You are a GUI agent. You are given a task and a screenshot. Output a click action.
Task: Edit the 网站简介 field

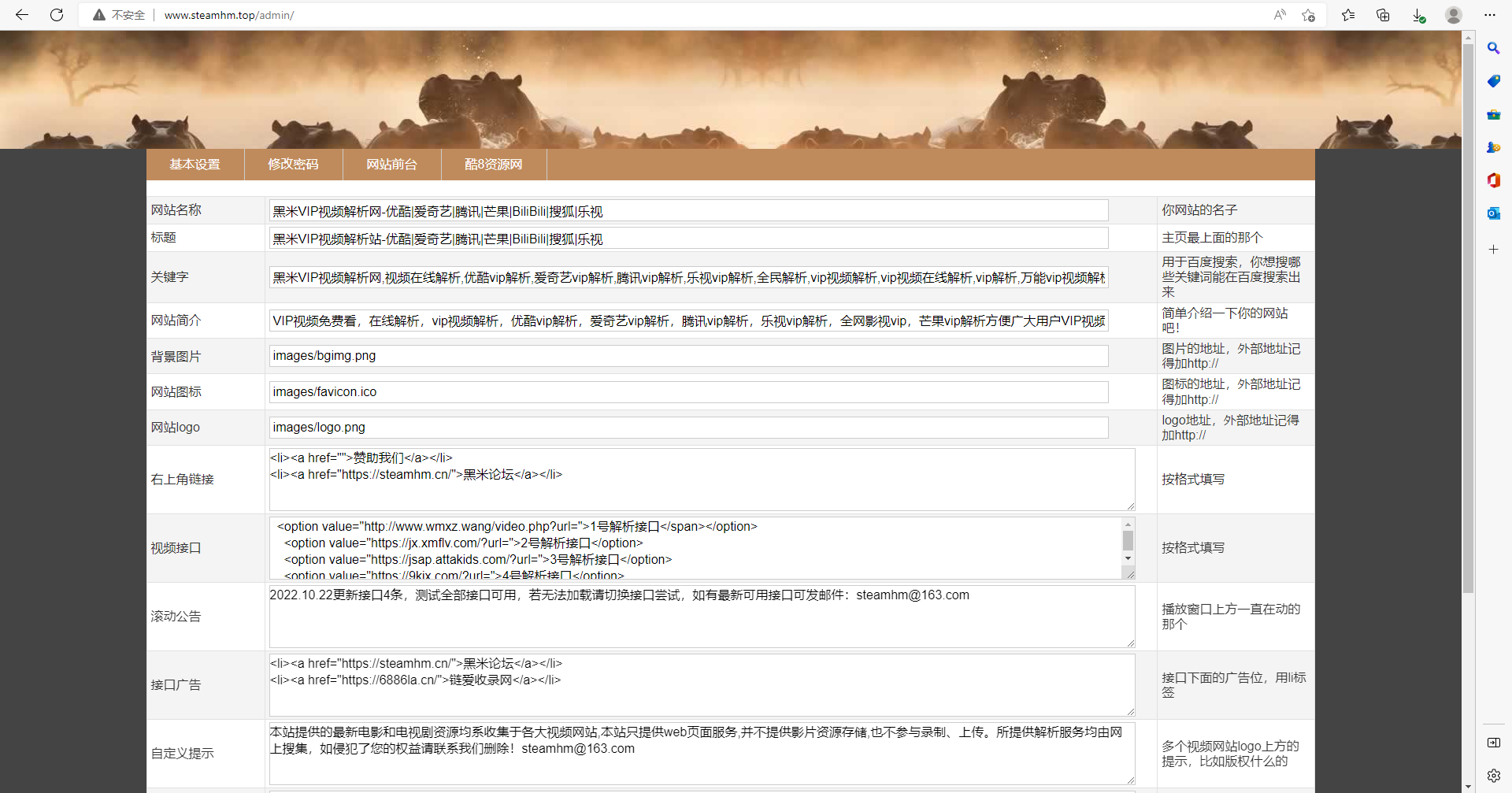pyautogui.click(x=688, y=321)
